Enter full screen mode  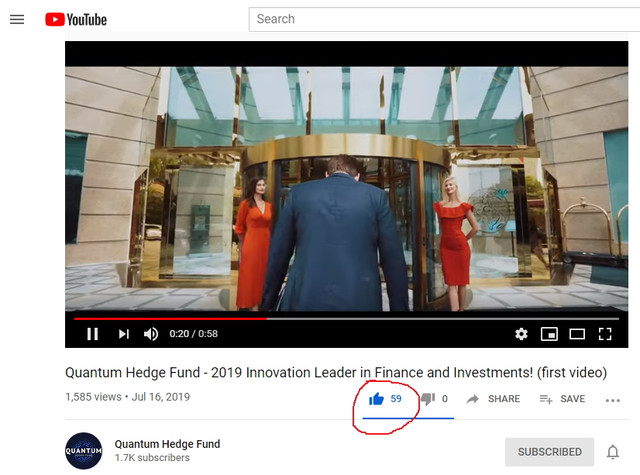605,334
